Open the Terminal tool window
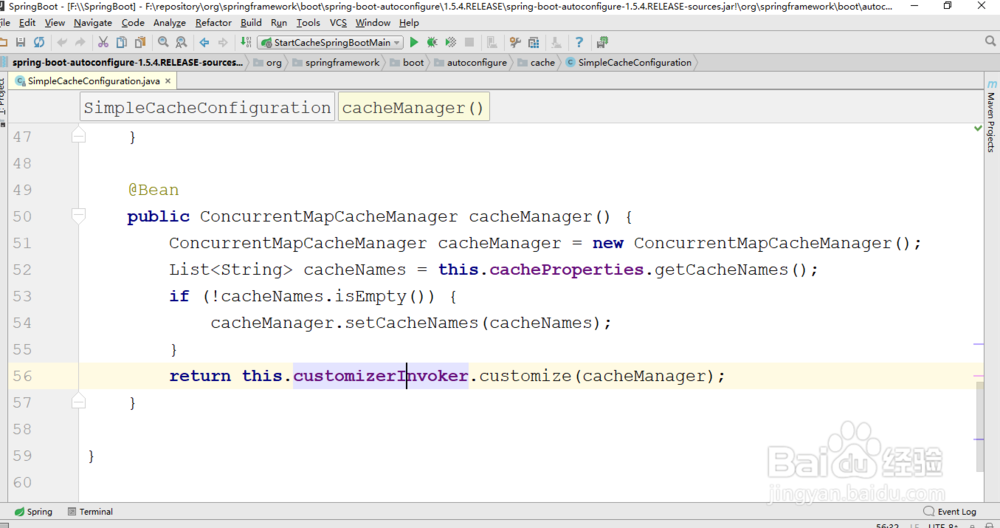The image size is (1000, 528). coord(90,511)
